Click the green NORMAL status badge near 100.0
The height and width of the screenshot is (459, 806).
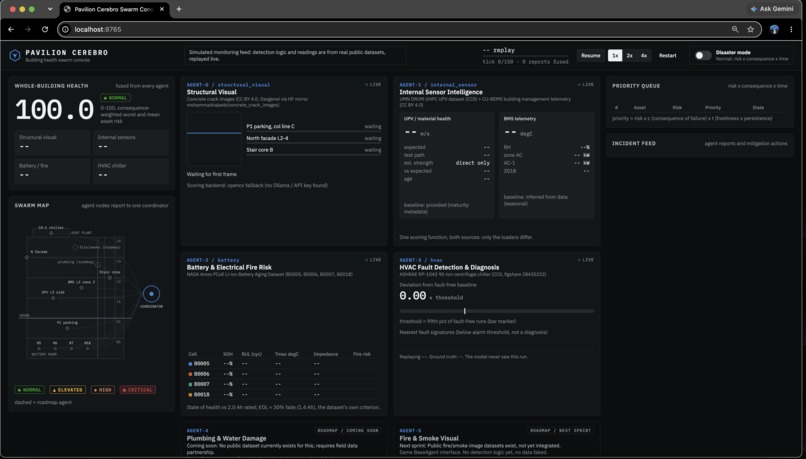pyautogui.click(x=115, y=98)
